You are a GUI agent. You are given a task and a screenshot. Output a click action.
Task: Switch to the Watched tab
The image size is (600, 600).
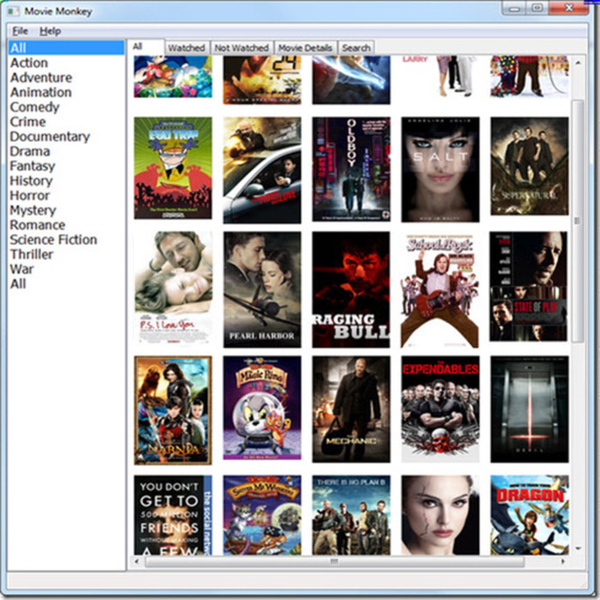tap(187, 48)
